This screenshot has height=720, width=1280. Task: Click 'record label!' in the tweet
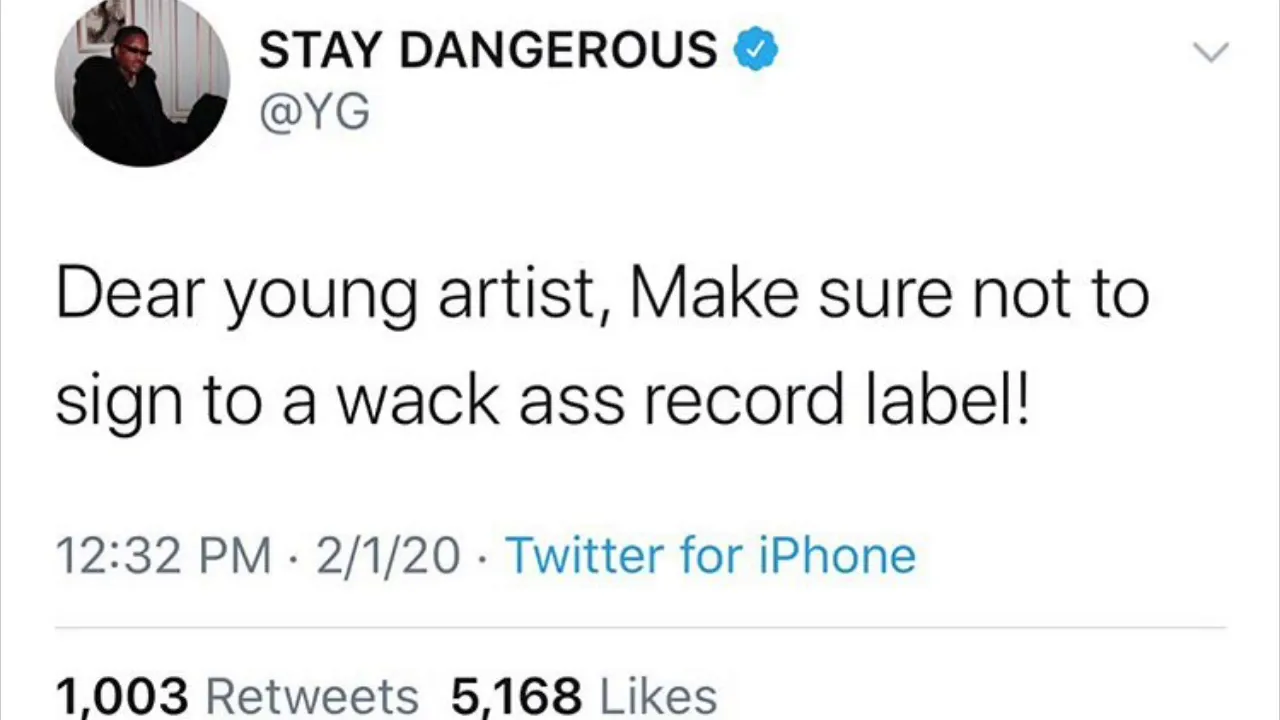[x=835, y=400]
